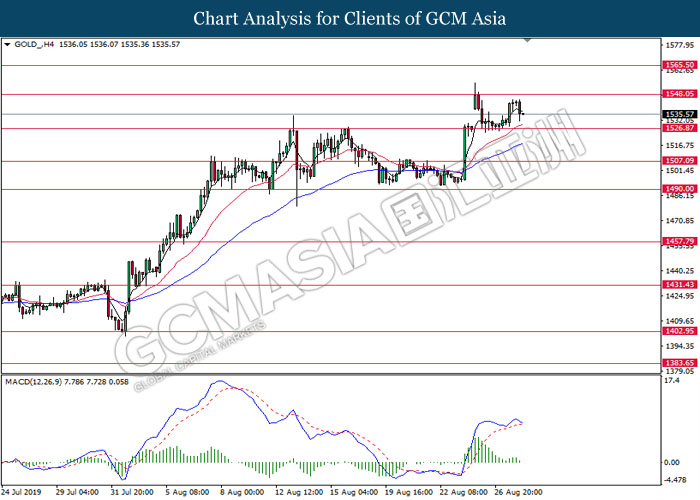Viewport: 700px width, 500px height.
Task: Select the 1457.79 price level label
Action: [679, 242]
